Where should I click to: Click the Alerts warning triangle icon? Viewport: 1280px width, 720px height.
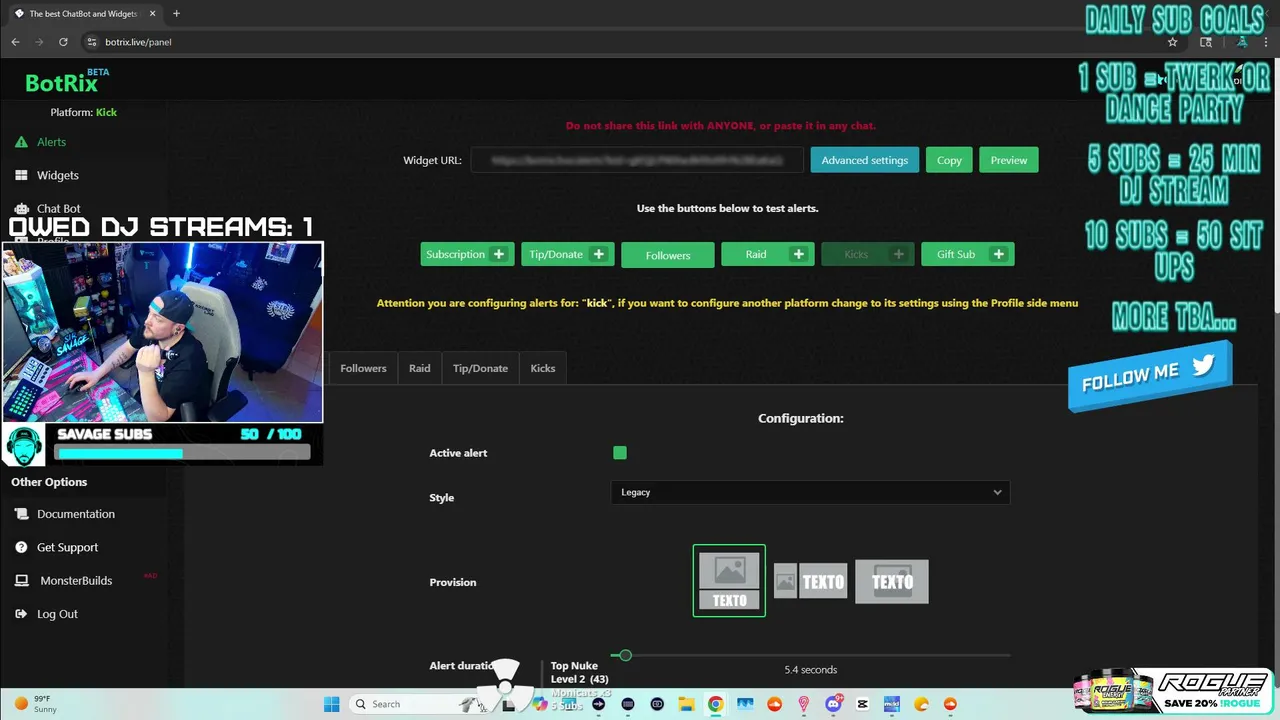[x=21, y=142]
